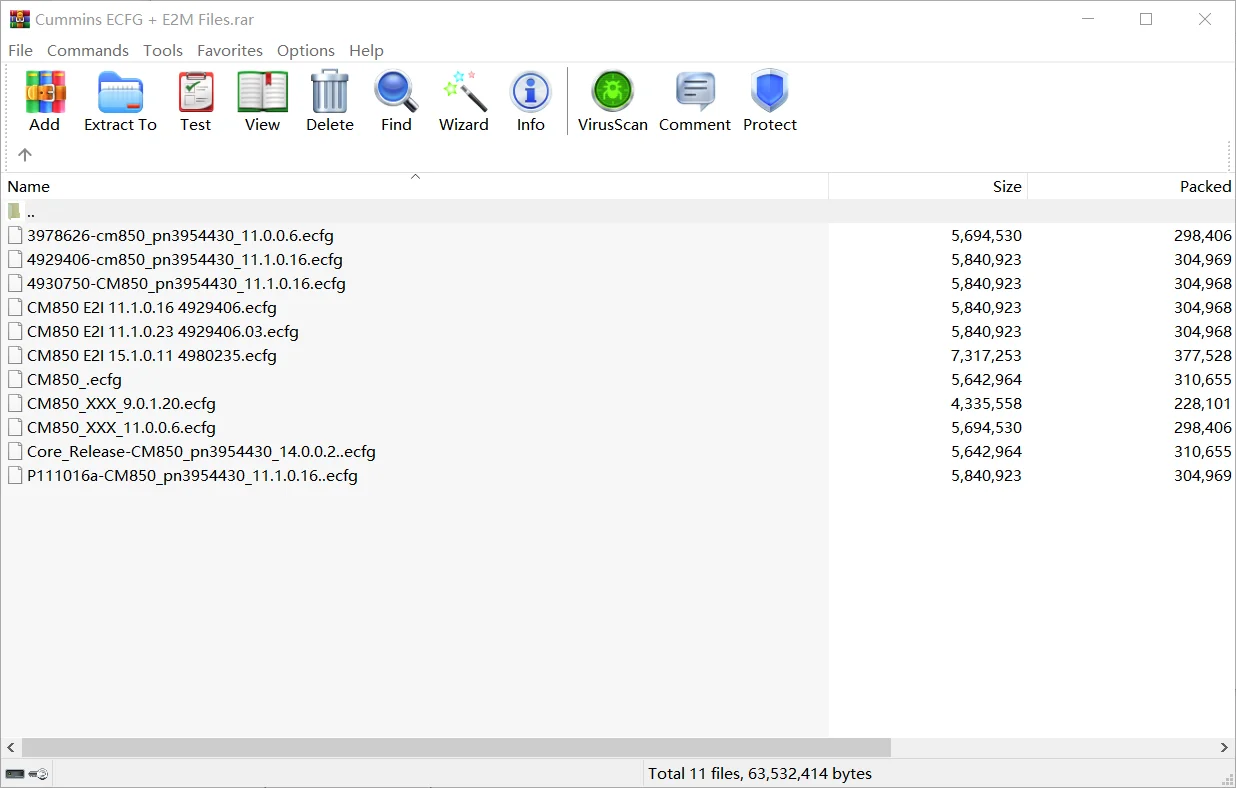The image size is (1236, 788).
Task: Click the horizontal scrollbar thumb
Action: [456, 747]
